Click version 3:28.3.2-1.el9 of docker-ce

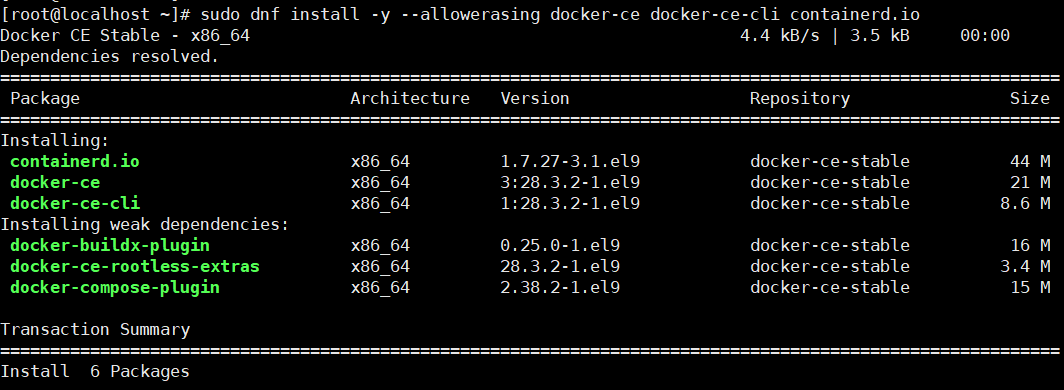click(x=570, y=182)
